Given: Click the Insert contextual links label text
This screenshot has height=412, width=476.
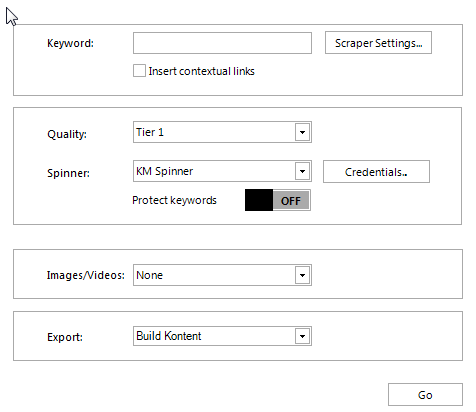Looking at the screenshot, I should point(201,71).
